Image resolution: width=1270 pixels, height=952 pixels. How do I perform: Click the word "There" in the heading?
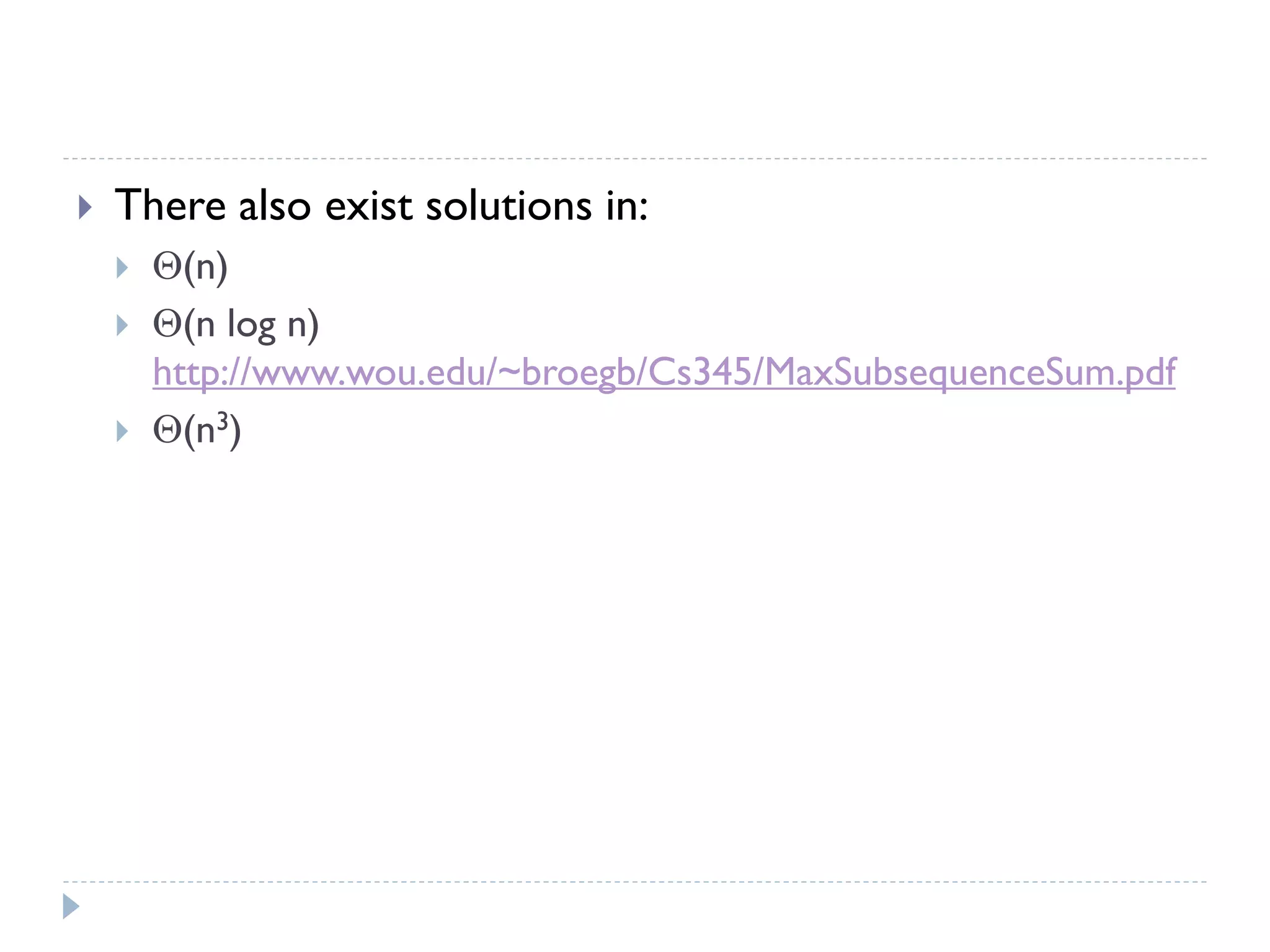click(x=171, y=205)
